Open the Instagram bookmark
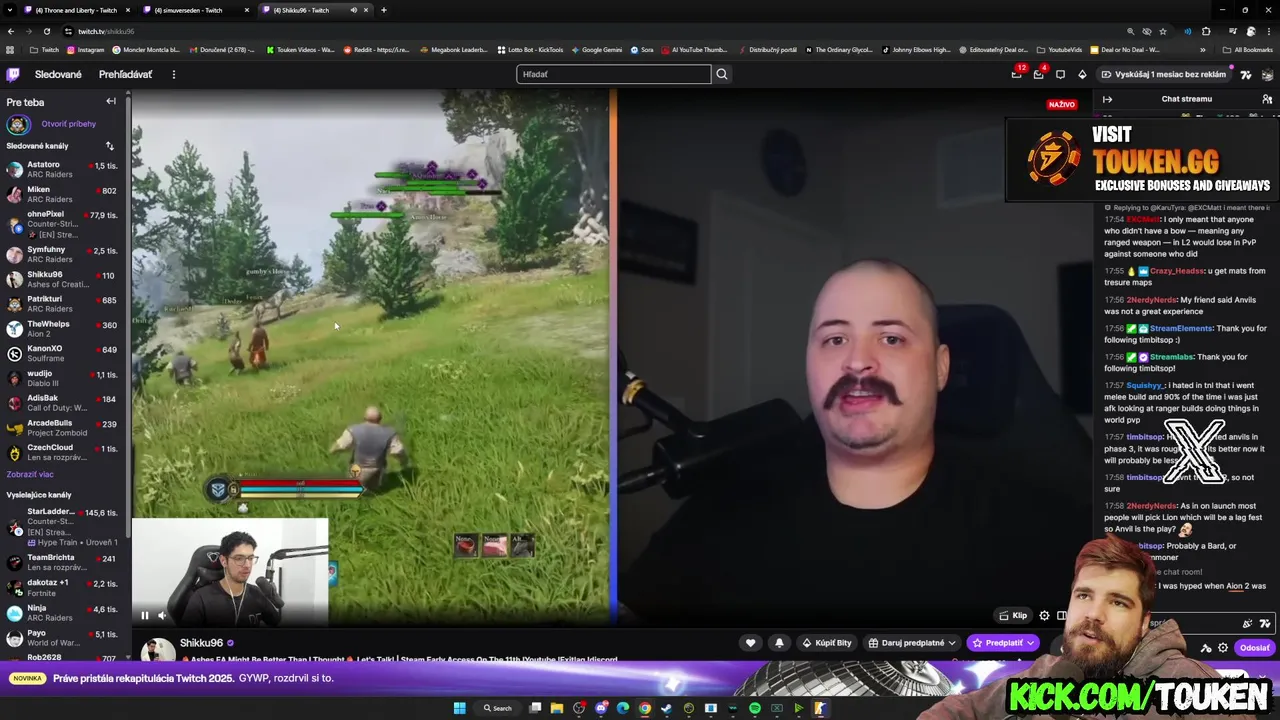Viewport: 1280px width, 720px height. click(x=85, y=49)
